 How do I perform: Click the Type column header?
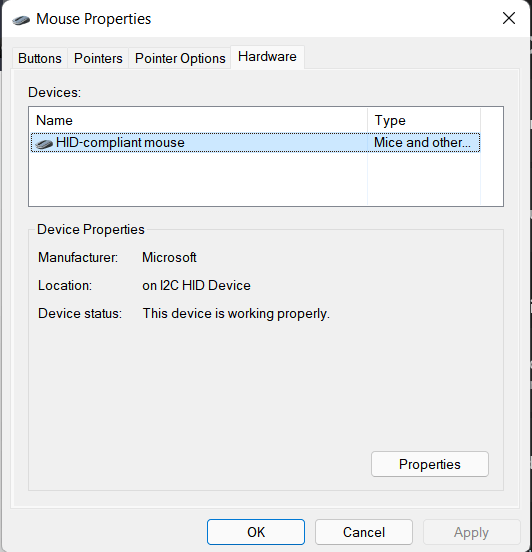[x=424, y=120]
